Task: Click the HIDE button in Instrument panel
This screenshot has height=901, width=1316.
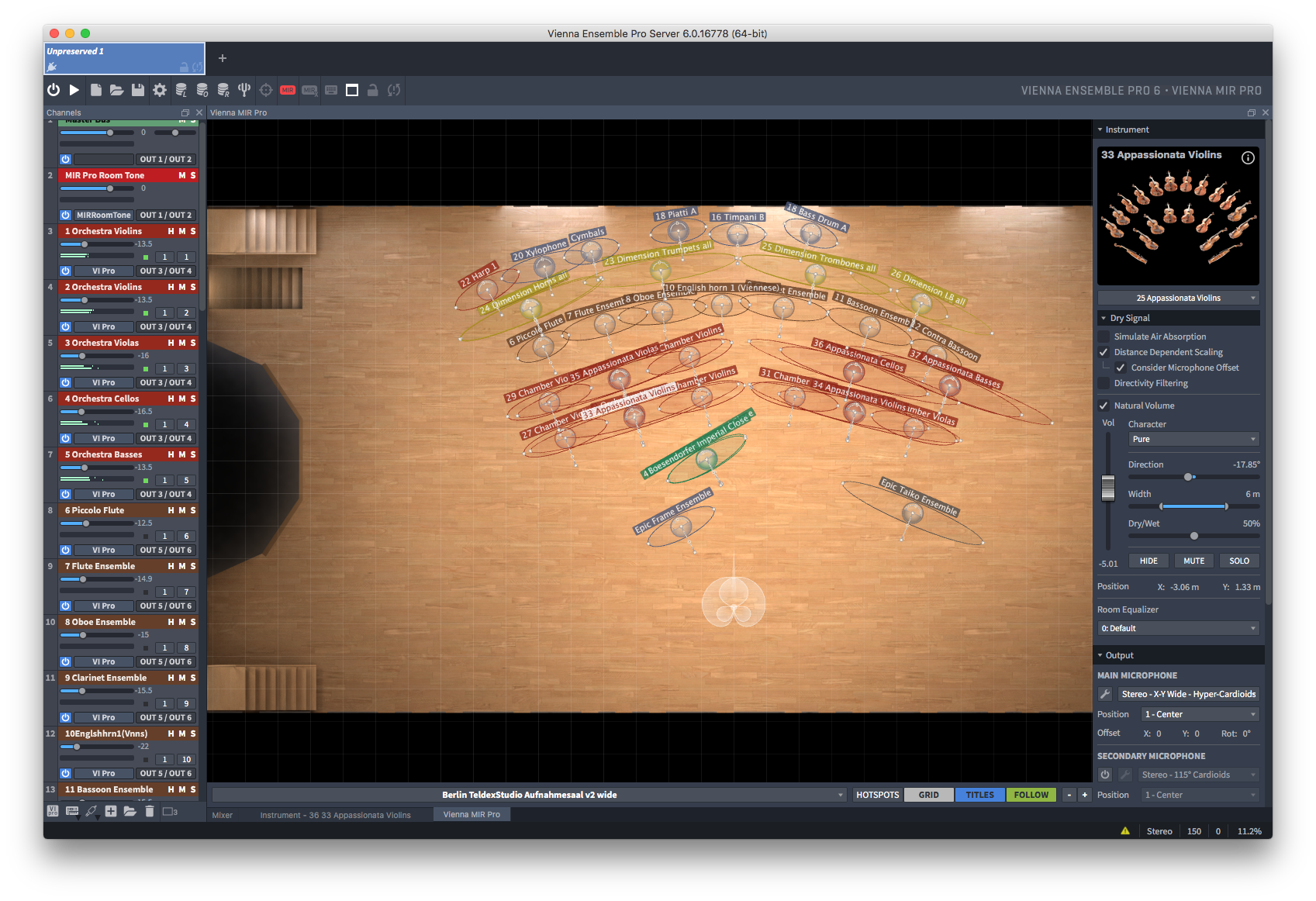Action: (x=1148, y=561)
